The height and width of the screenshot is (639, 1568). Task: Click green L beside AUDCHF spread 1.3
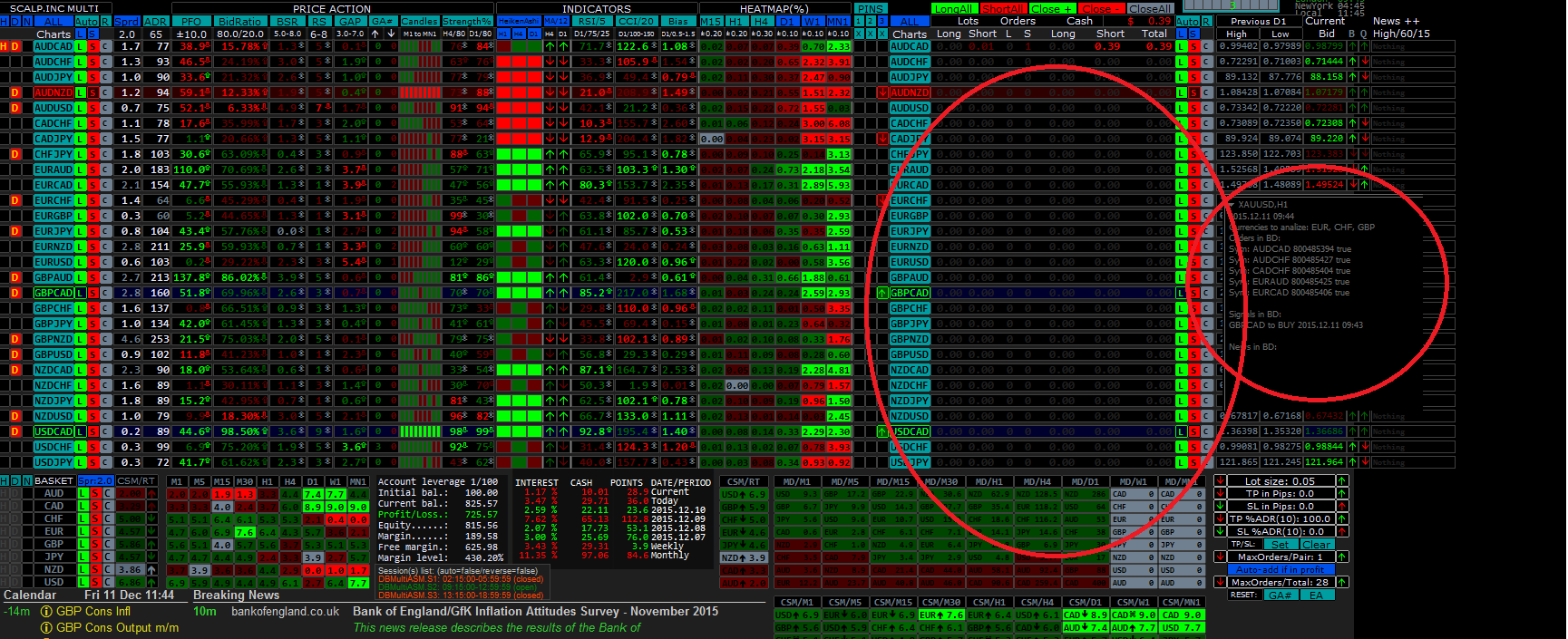coord(80,62)
